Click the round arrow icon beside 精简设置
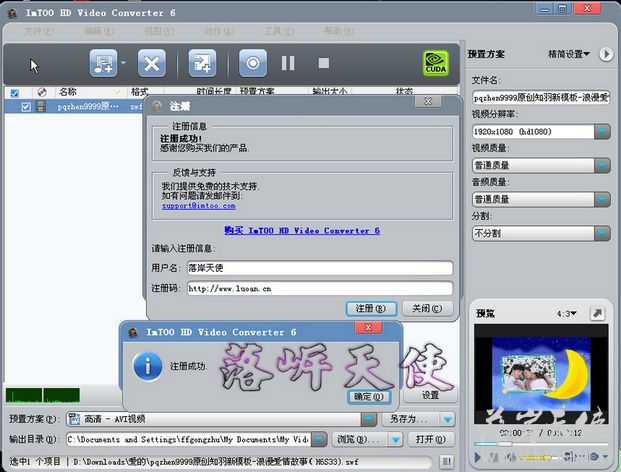The image size is (621, 472). (606, 54)
